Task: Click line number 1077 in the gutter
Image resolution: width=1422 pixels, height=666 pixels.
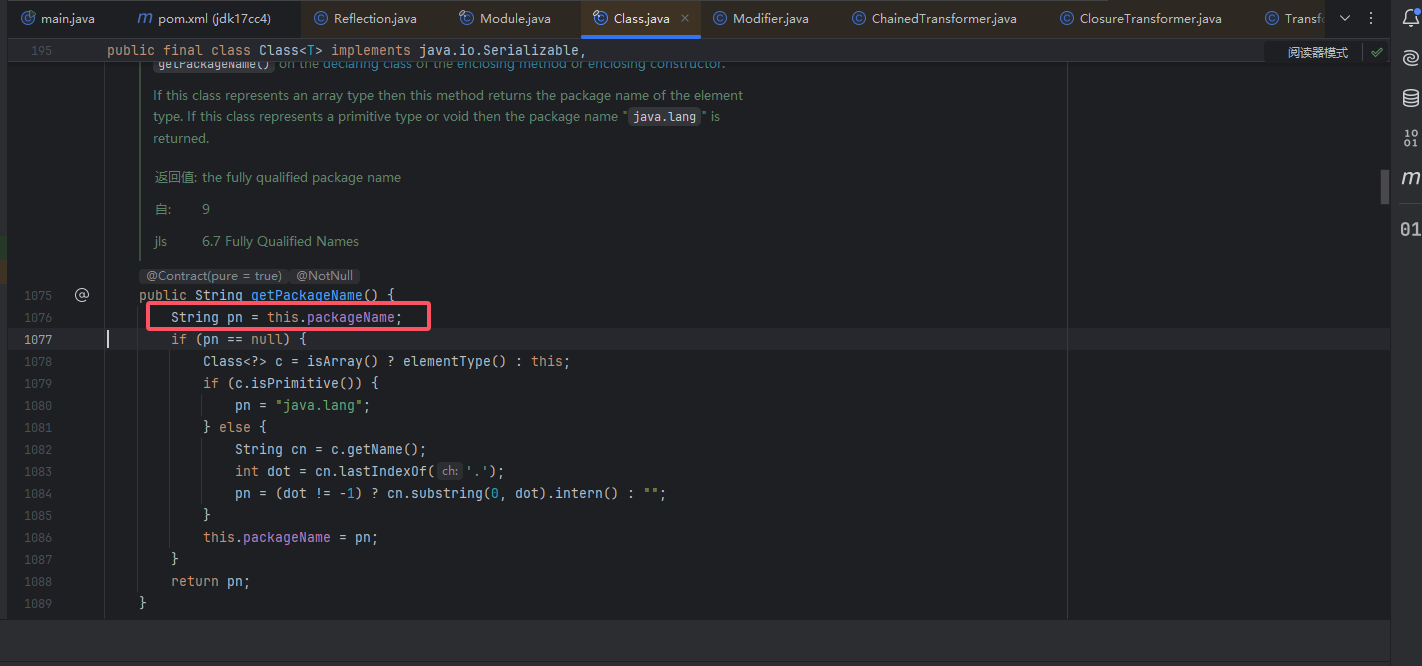Action: tap(38, 339)
